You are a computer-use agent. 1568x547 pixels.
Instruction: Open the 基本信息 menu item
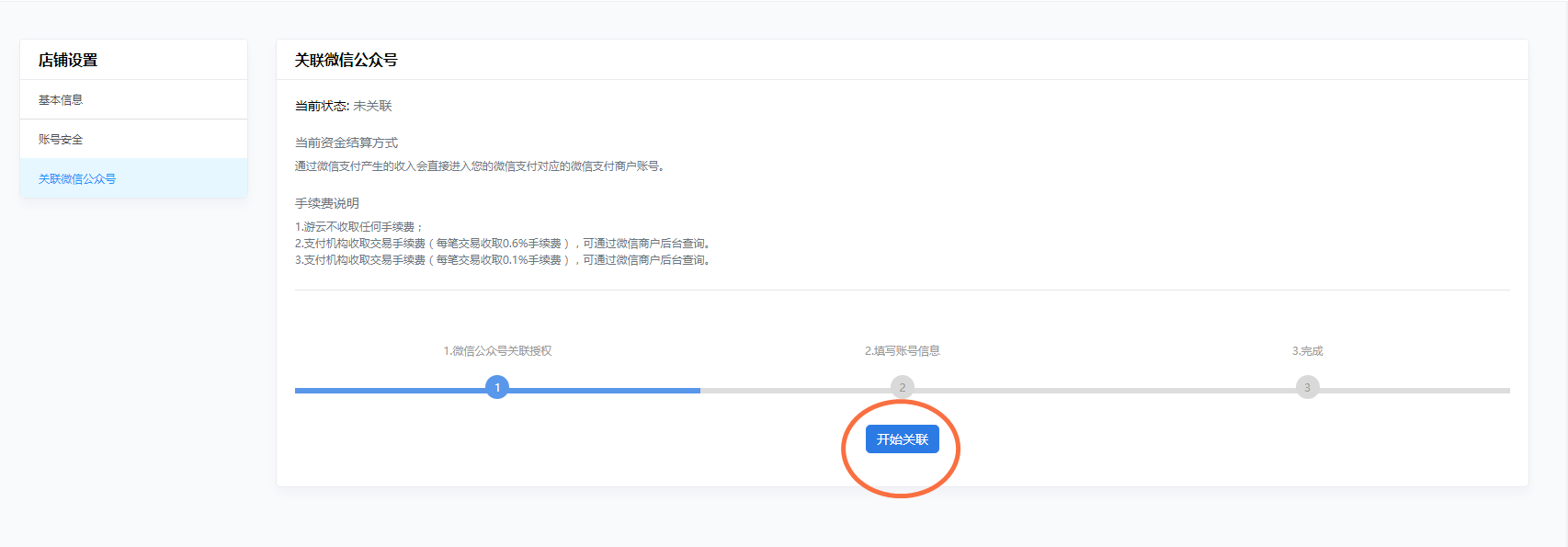point(133,99)
